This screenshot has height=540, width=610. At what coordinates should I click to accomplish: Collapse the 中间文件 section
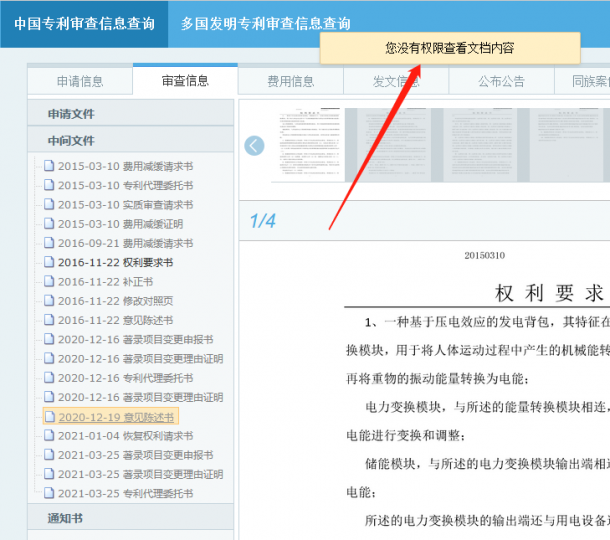coord(130,140)
